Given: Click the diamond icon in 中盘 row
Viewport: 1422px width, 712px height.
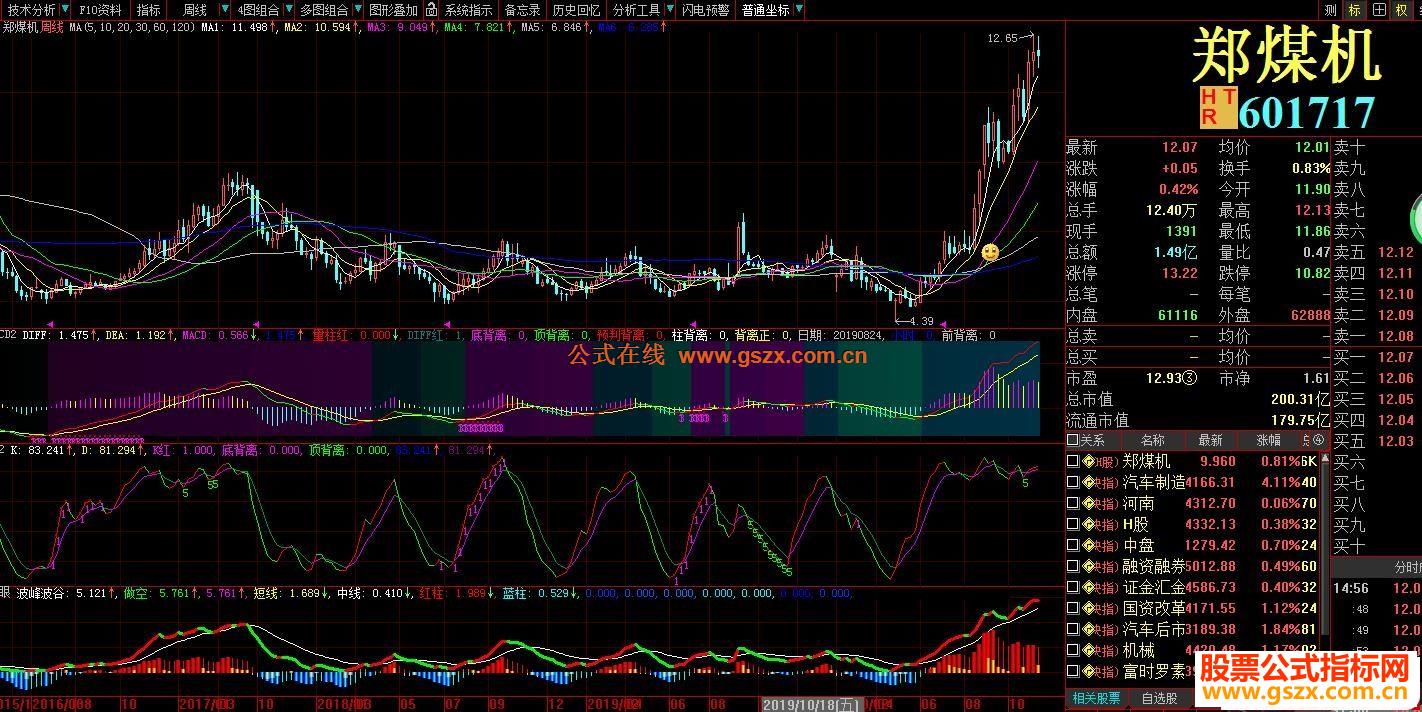Looking at the screenshot, I should (x=1088, y=546).
